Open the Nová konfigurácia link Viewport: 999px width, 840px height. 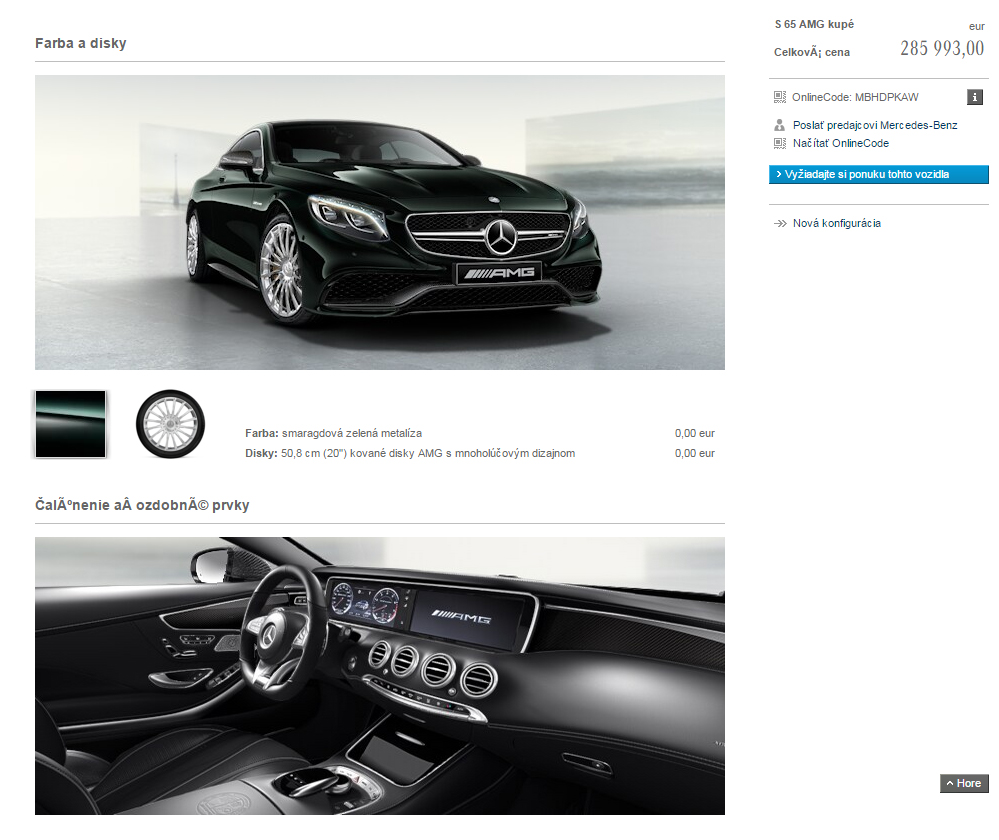pyautogui.click(x=836, y=223)
